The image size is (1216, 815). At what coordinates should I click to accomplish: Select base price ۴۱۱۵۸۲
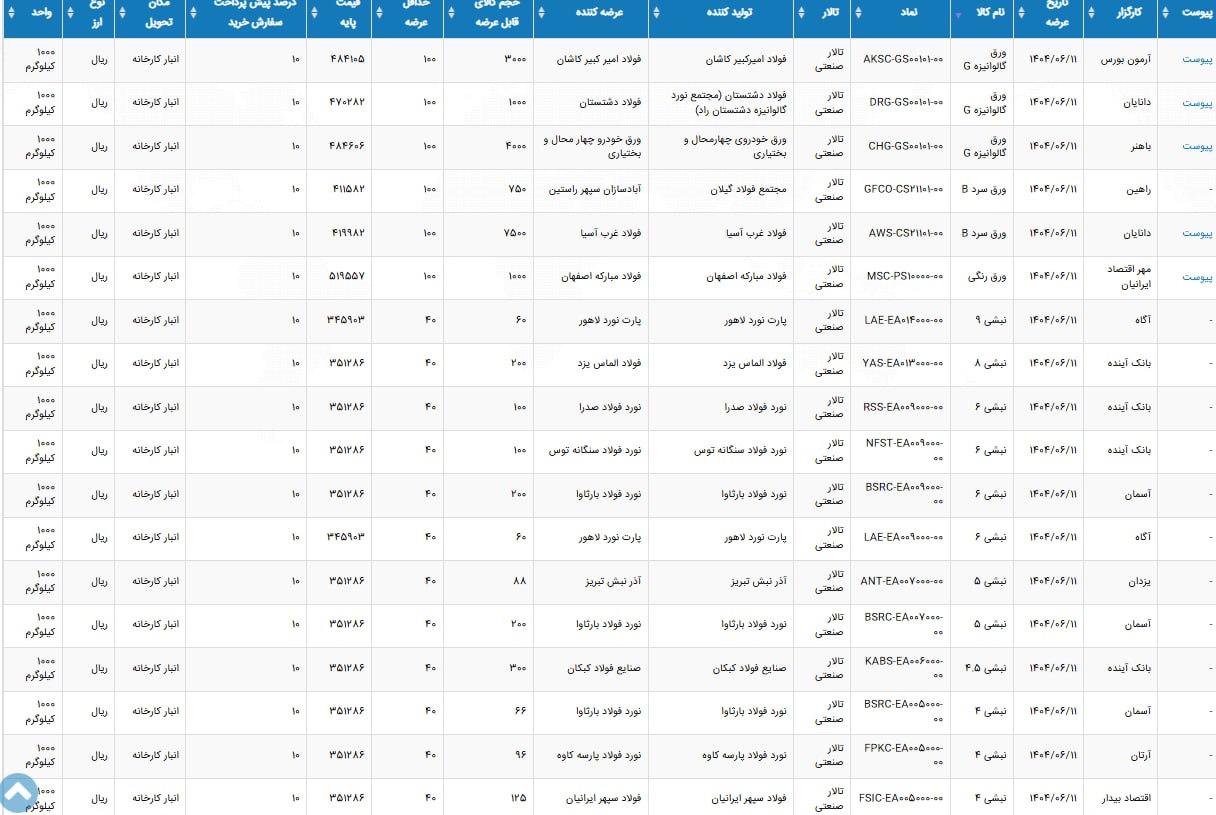(x=347, y=189)
